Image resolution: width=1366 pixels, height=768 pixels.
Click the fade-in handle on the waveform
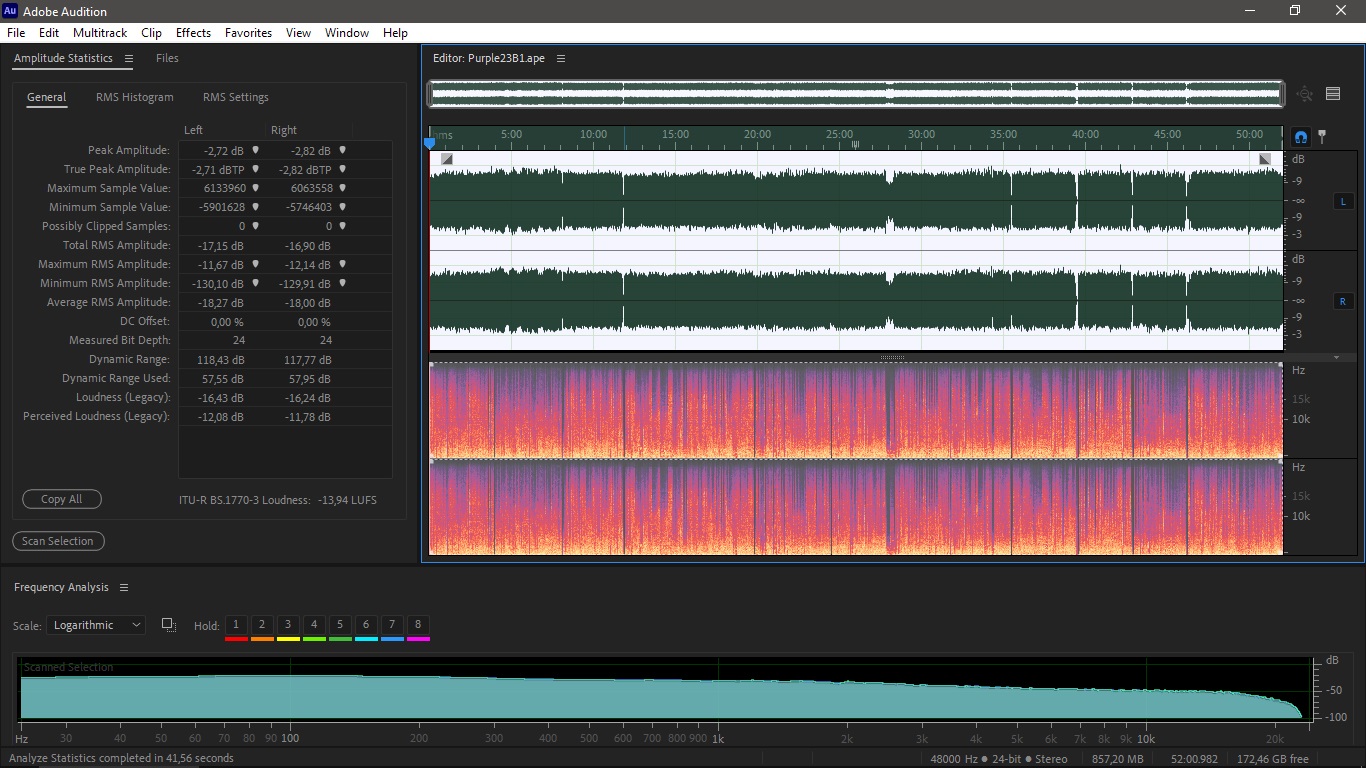447,159
